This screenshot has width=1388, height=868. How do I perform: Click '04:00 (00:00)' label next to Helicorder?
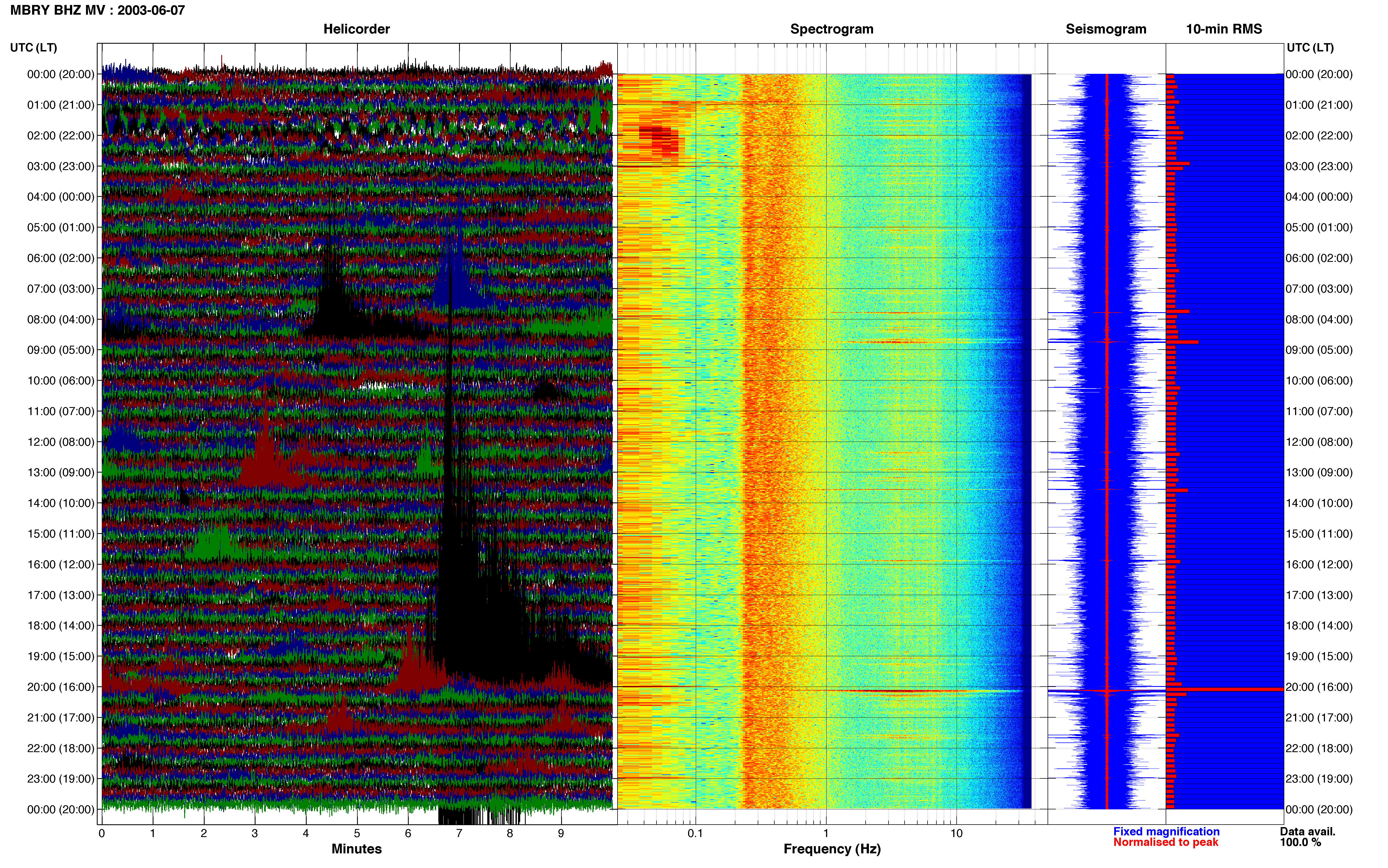[61, 197]
